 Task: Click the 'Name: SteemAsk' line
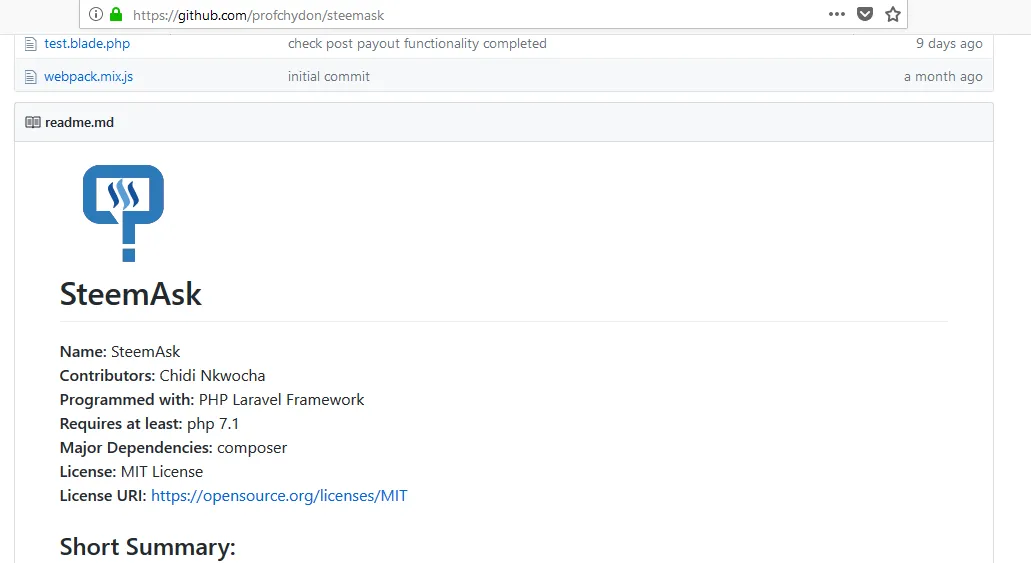pyautogui.click(x=120, y=352)
